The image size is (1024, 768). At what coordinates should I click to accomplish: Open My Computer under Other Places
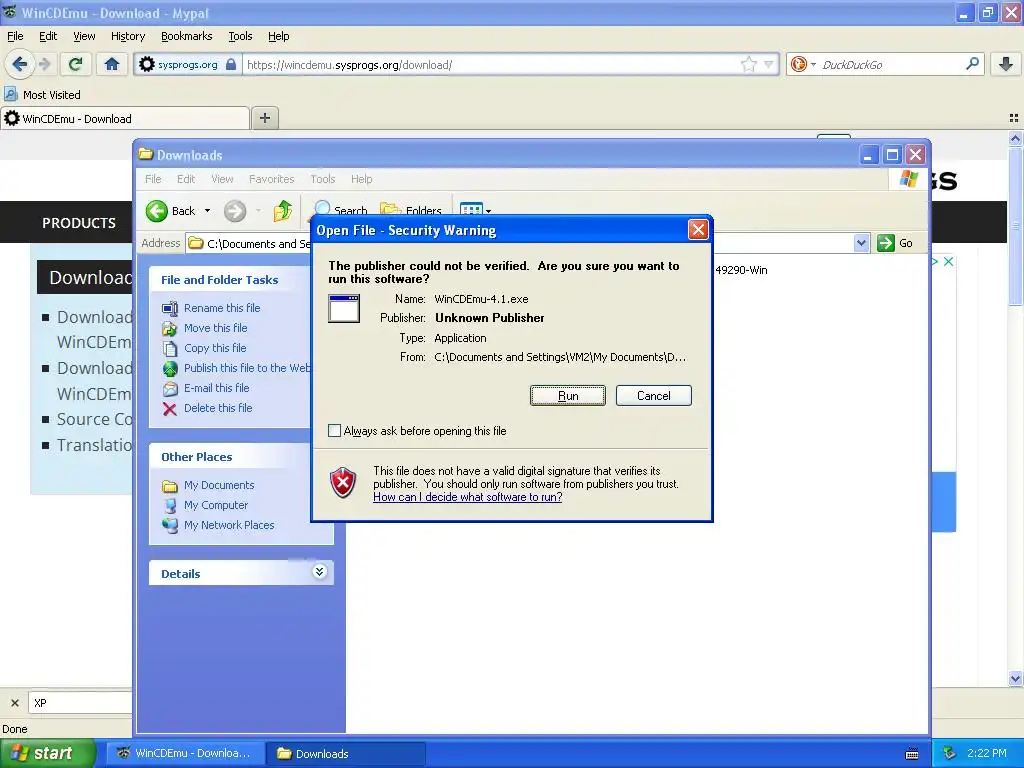click(216, 505)
